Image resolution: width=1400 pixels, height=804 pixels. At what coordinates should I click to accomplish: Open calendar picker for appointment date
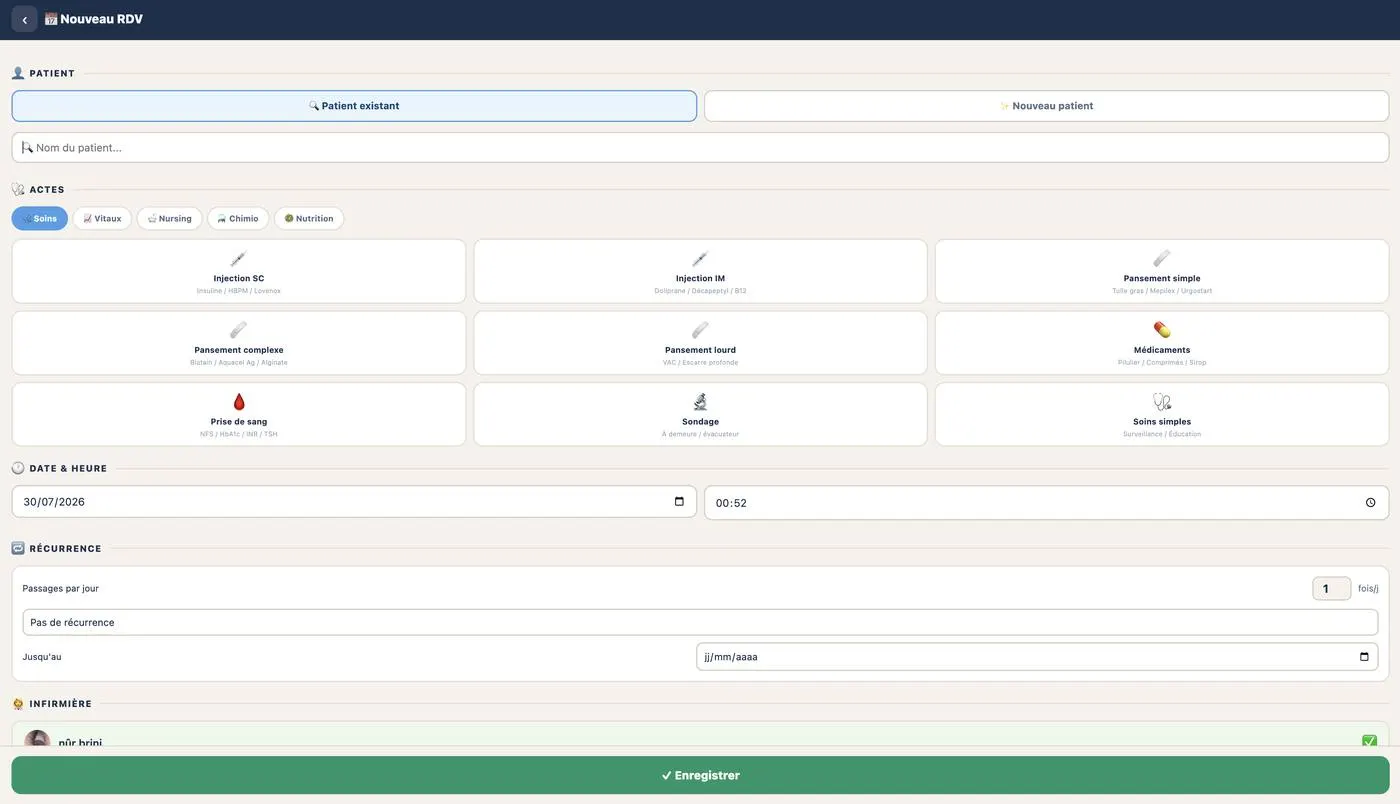[679, 502]
